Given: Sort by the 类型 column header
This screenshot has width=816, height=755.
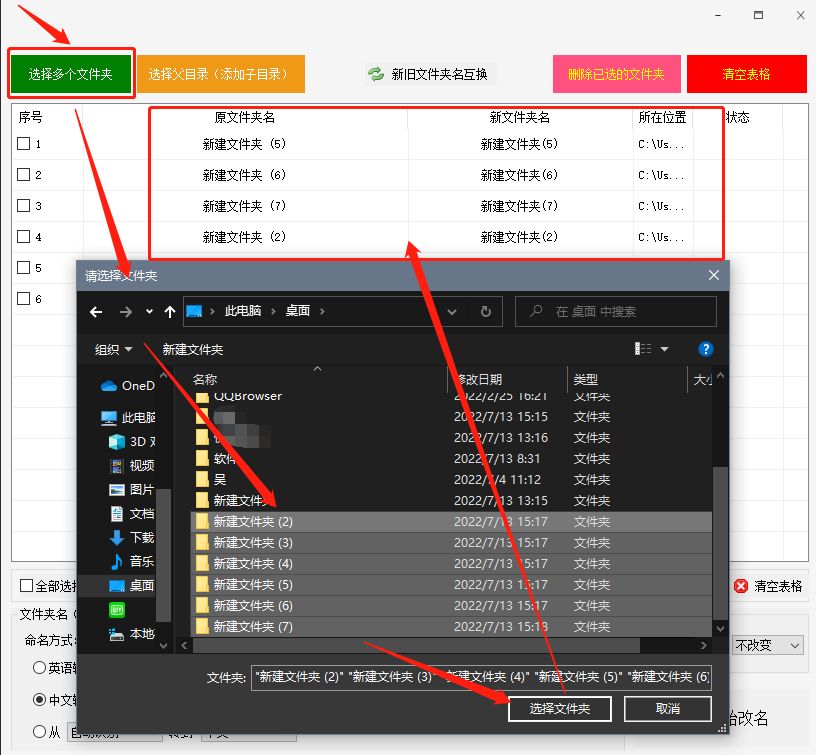Looking at the screenshot, I should (x=586, y=380).
